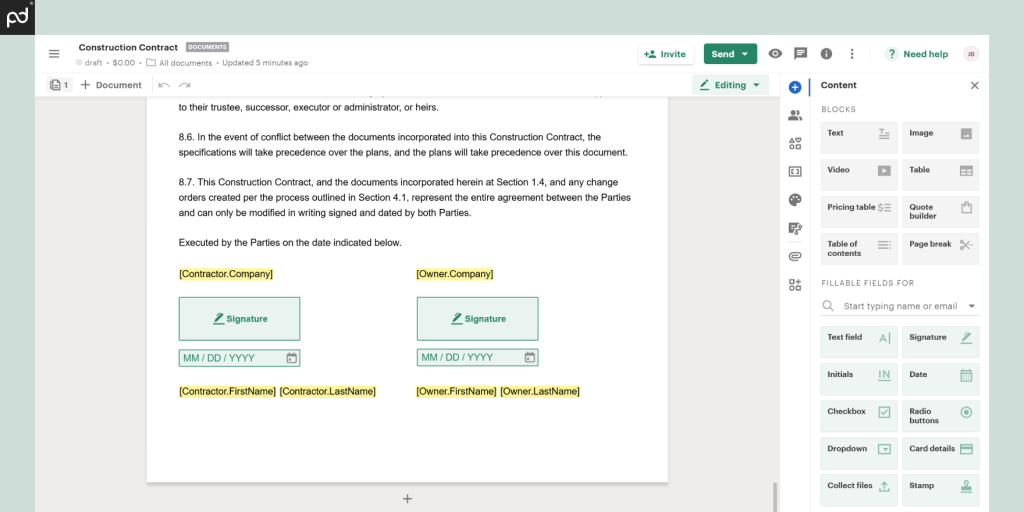Select the Page break block
The height and width of the screenshot is (512, 1024).
pyautogui.click(x=940, y=249)
